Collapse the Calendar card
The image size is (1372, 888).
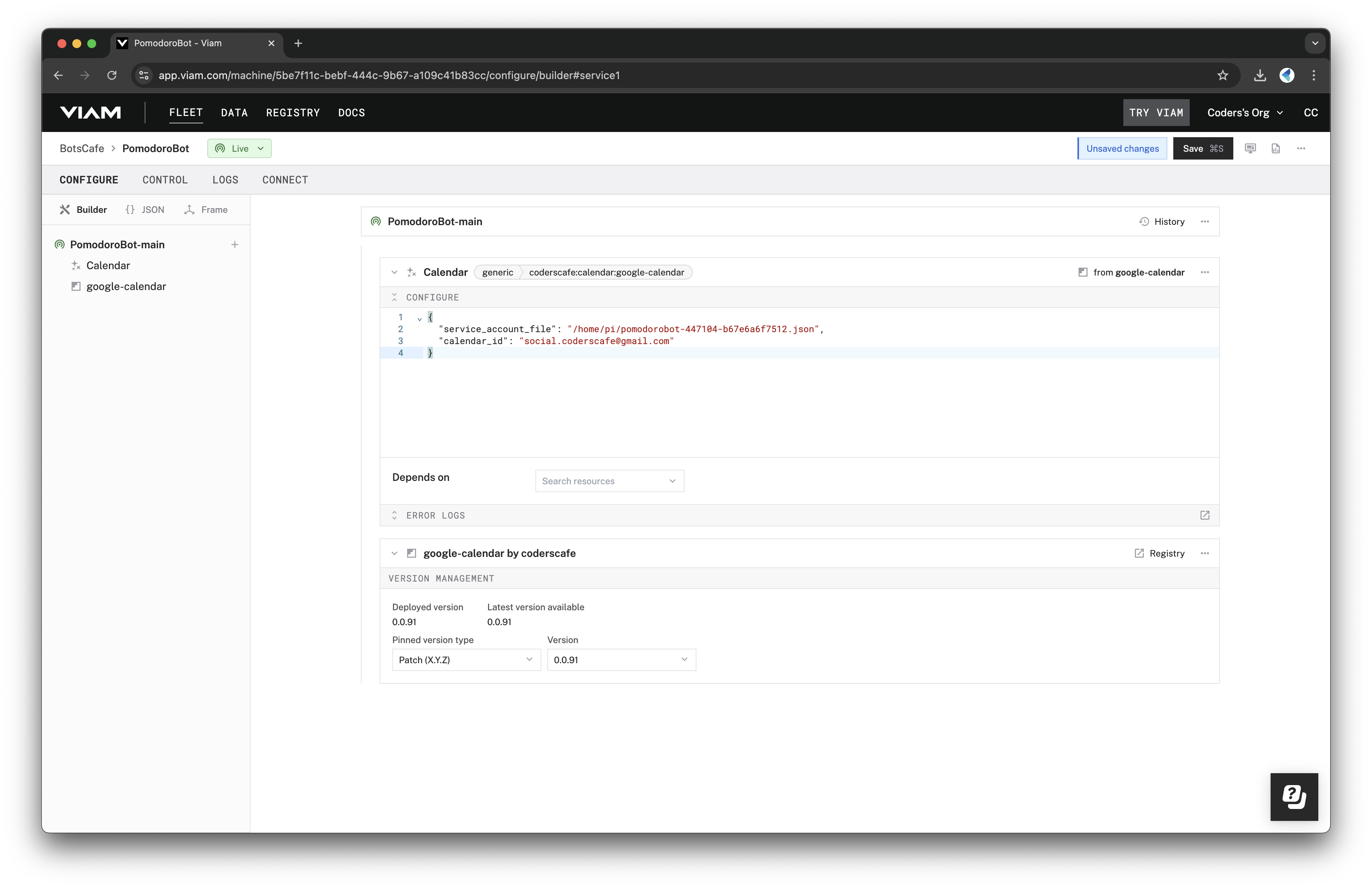(394, 272)
